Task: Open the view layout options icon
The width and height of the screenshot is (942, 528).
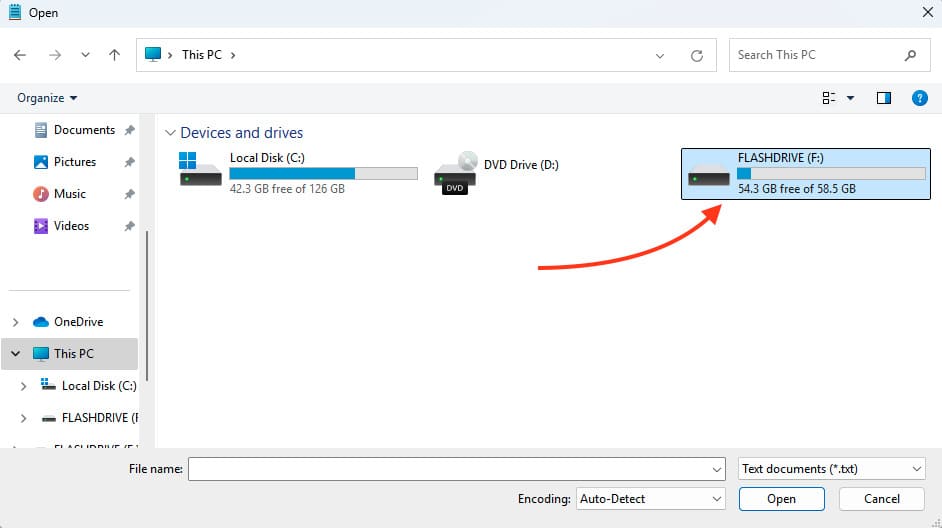Action: (829, 98)
